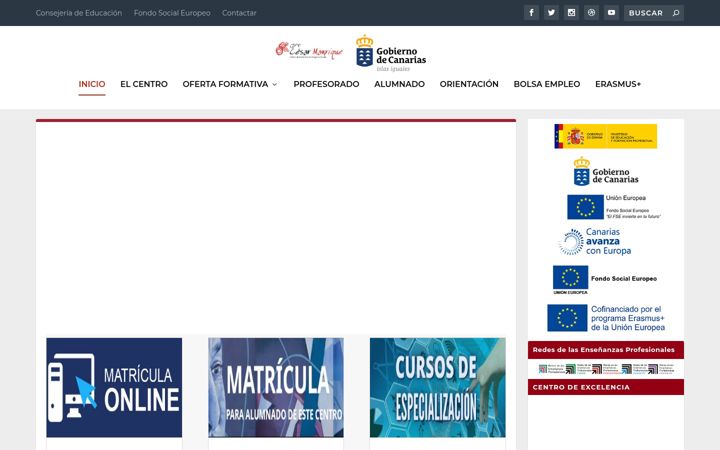Open the ERASMUS+ menu item
720x450 pixels.
click(618, 84)
